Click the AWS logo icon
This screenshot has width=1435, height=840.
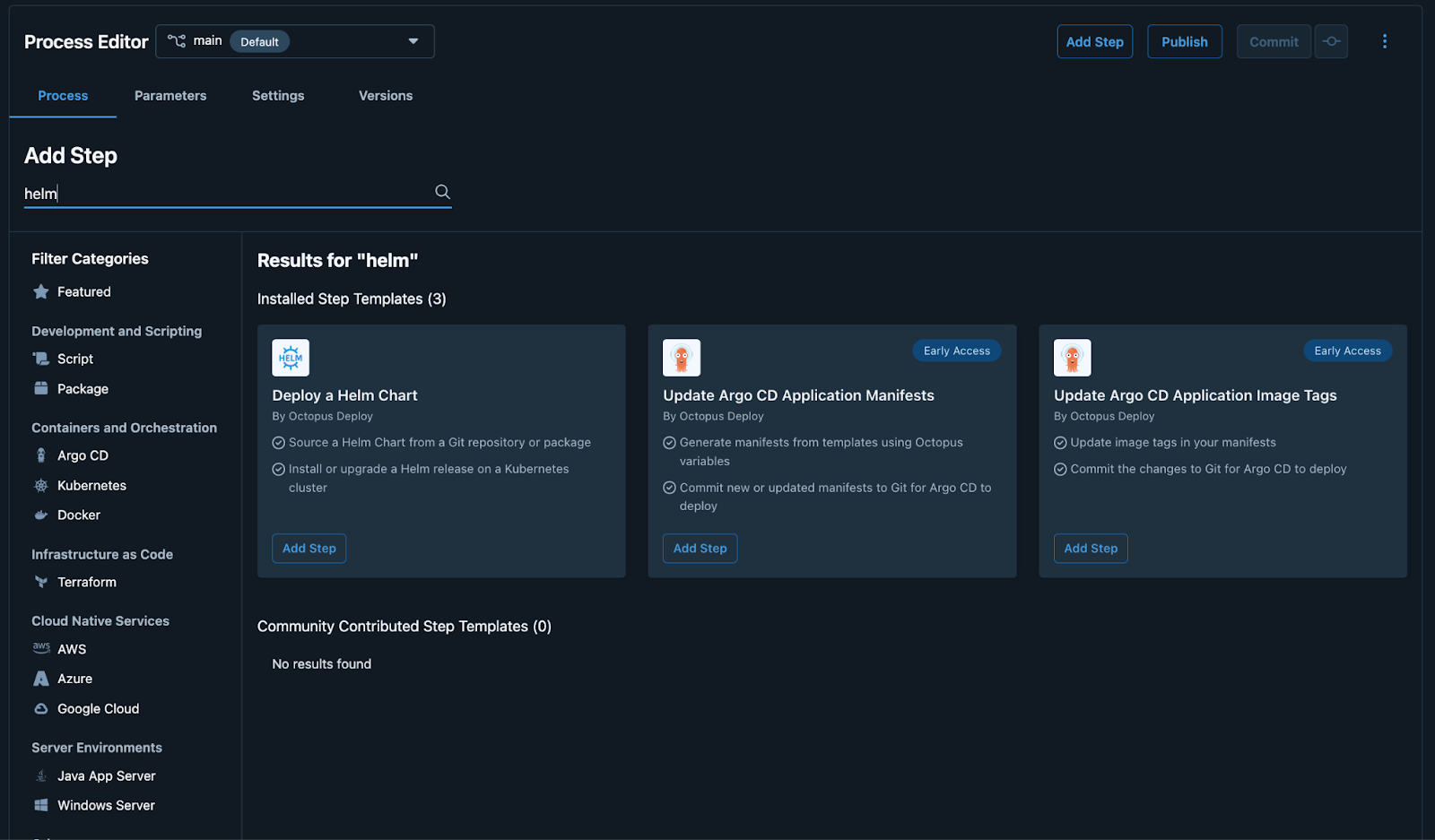[x=41, y=647]
